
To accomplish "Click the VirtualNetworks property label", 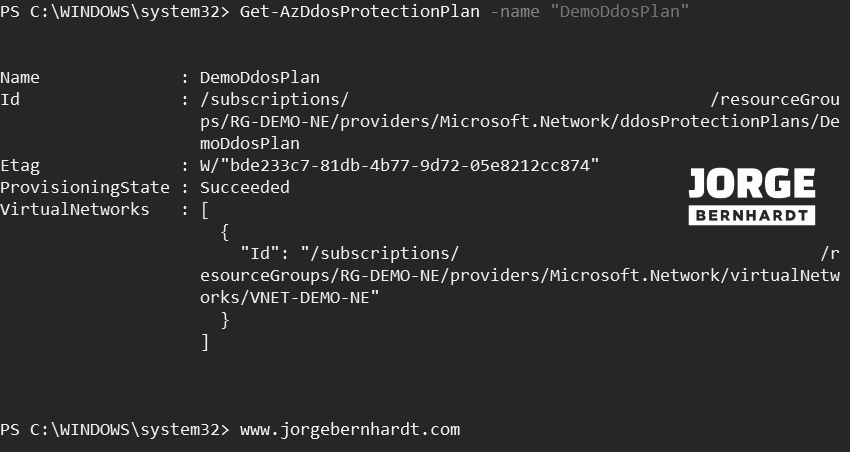I will 74,209.
